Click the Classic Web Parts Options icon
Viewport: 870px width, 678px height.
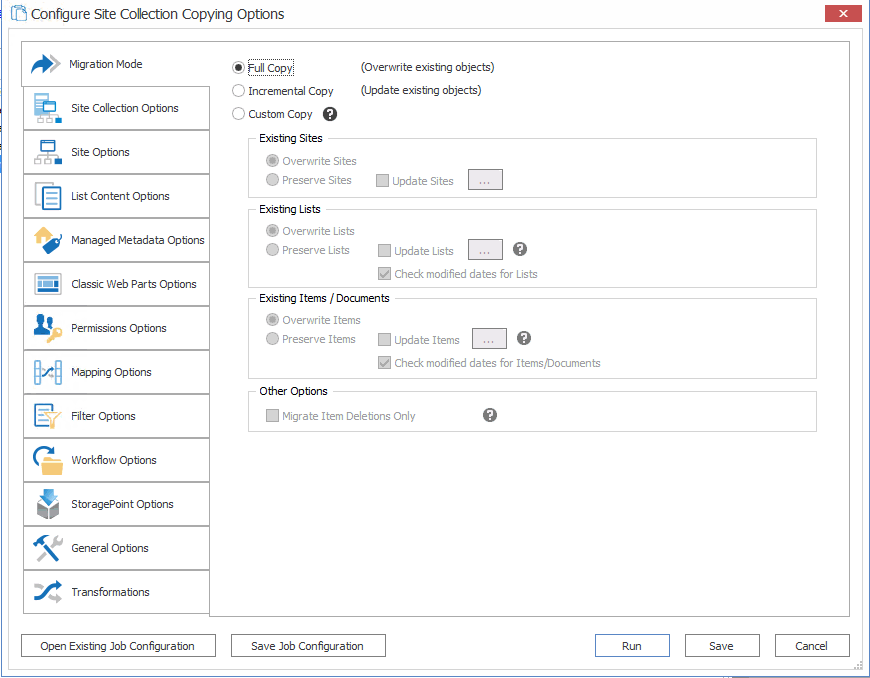[46, 283]
